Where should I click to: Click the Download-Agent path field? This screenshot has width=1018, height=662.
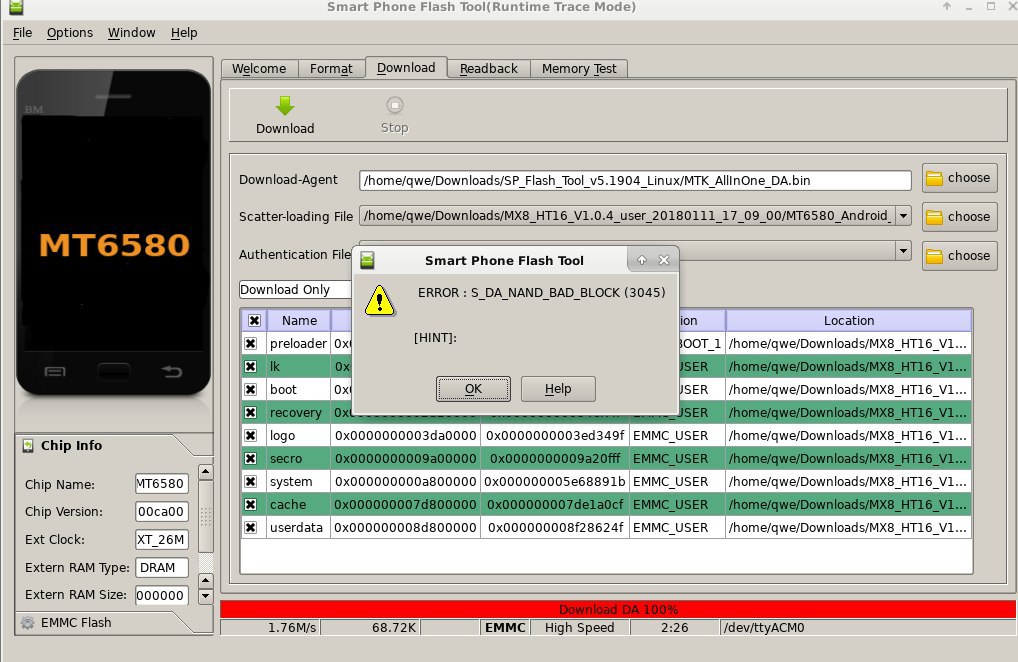(635, 180)
